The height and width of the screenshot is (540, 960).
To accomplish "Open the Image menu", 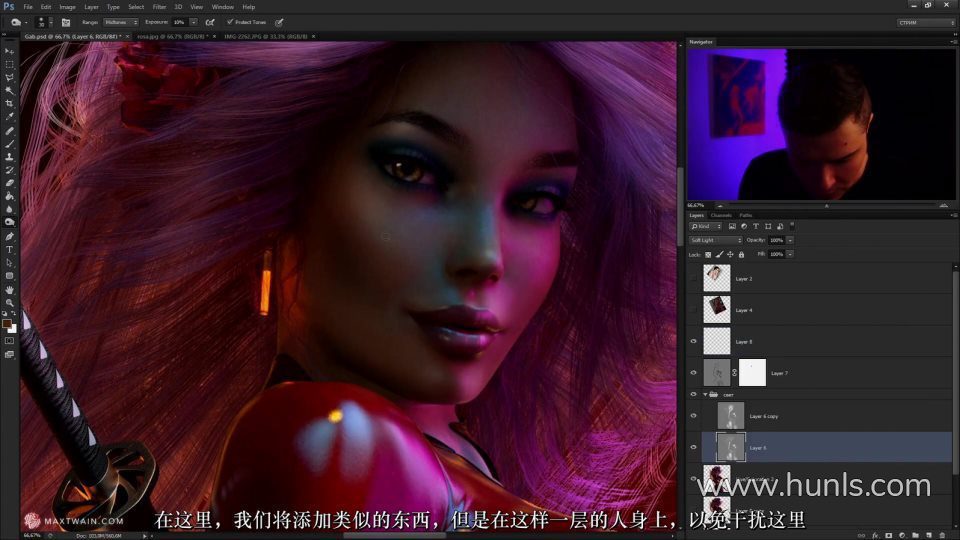I will pyautogui.click(x=67, y=7).
